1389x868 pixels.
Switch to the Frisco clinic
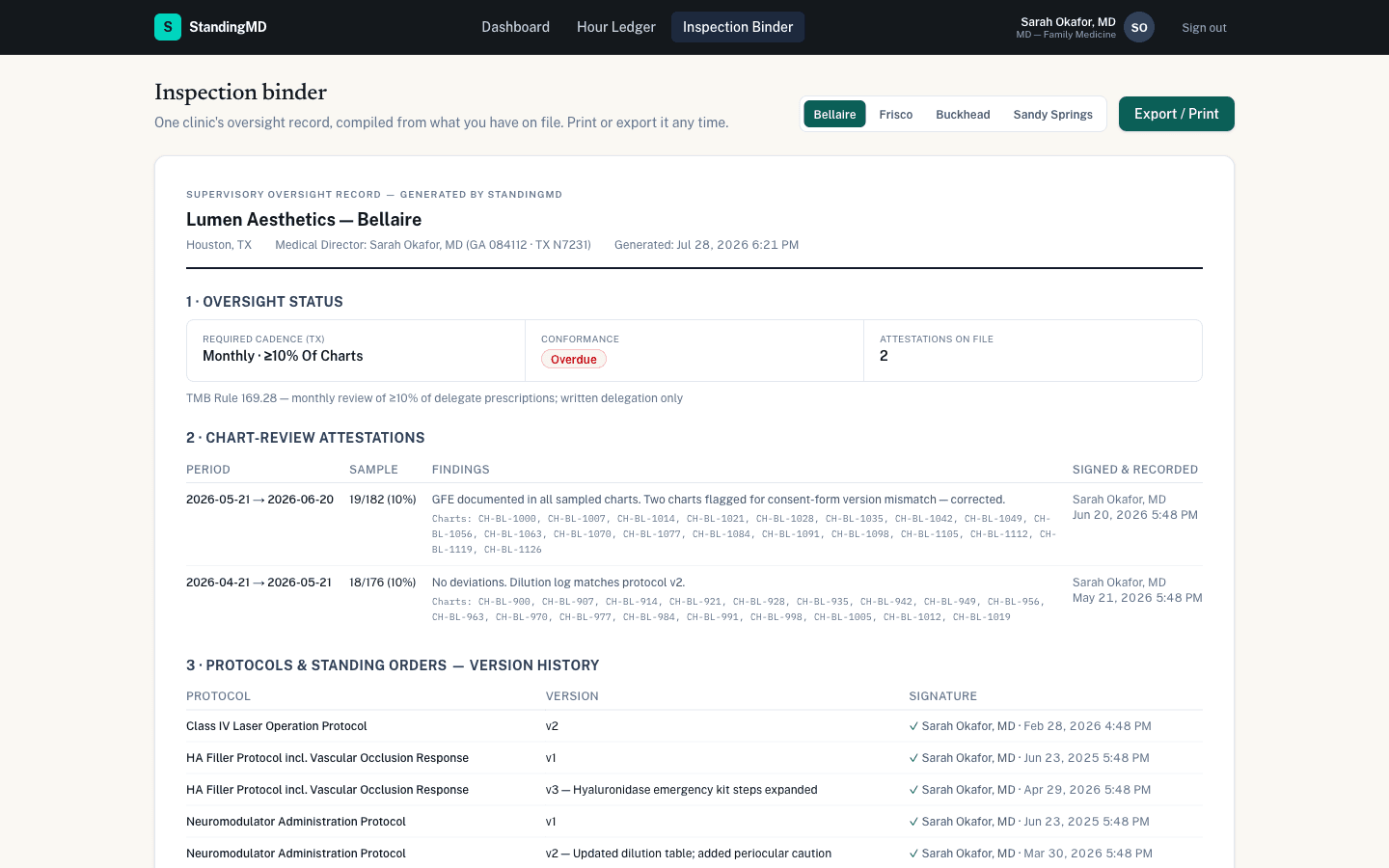pos(896,114)
